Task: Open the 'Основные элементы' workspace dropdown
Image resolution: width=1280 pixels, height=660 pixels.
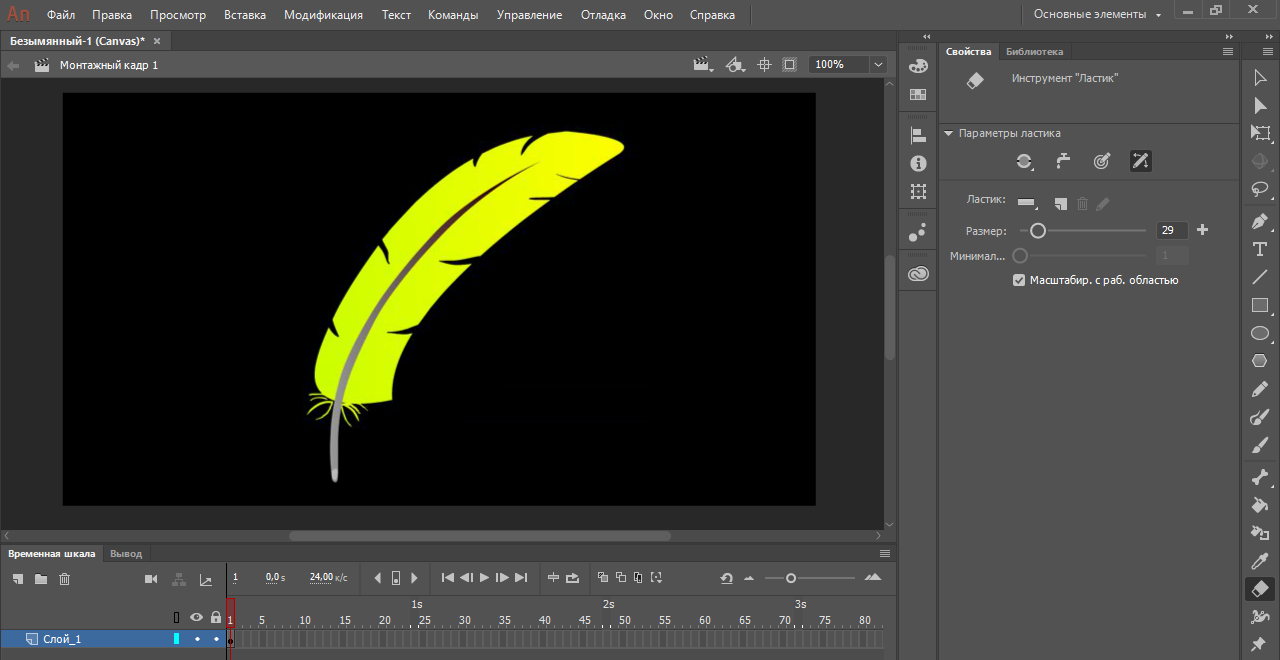Action: [x=1097, y=14]
